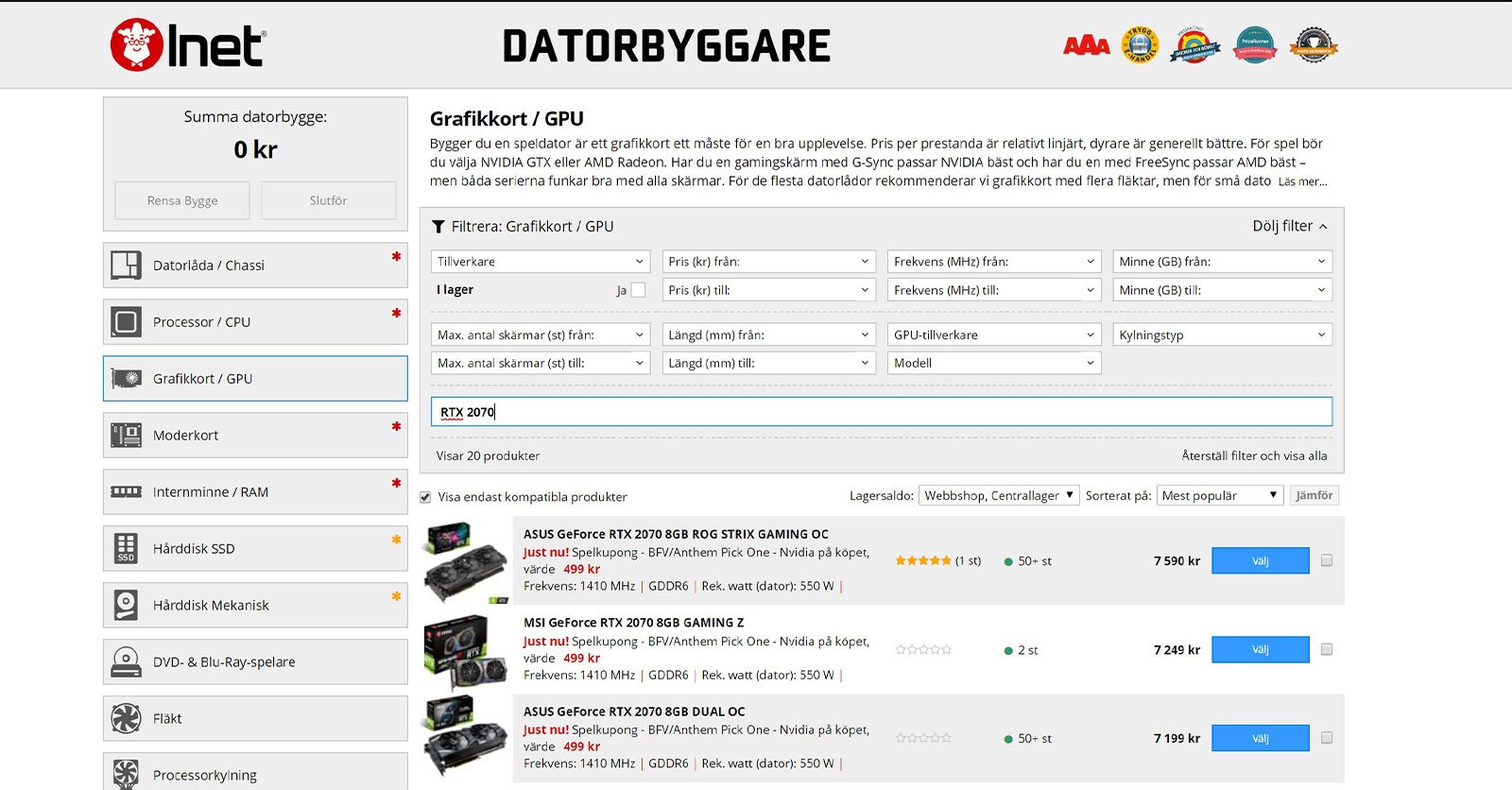Click Återställ filter och visa alla
Image resolution: width=1512 pixels, height=790 pixels.
(x=1254, y=455)
